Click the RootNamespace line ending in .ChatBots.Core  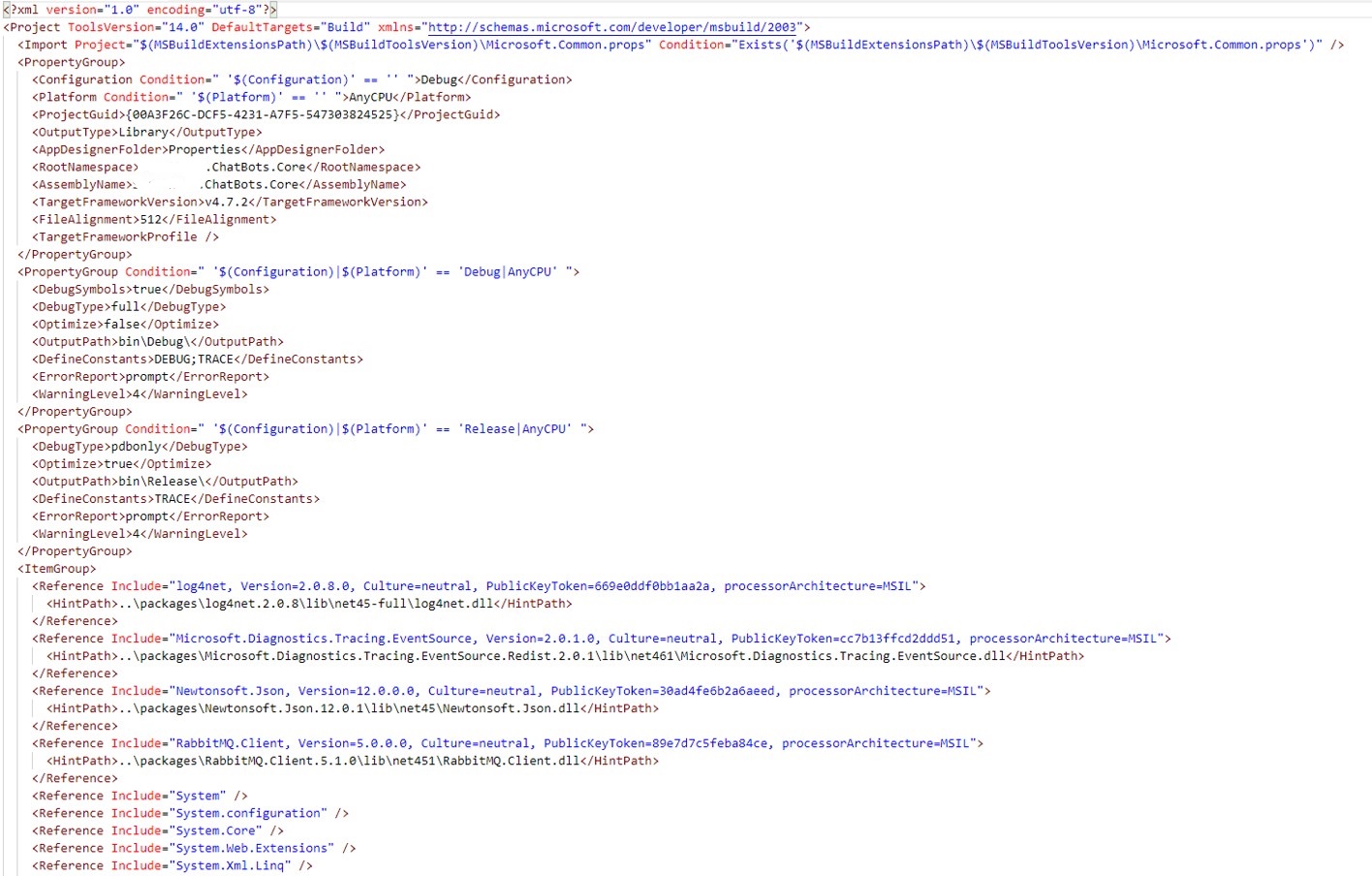click(227, 167)
